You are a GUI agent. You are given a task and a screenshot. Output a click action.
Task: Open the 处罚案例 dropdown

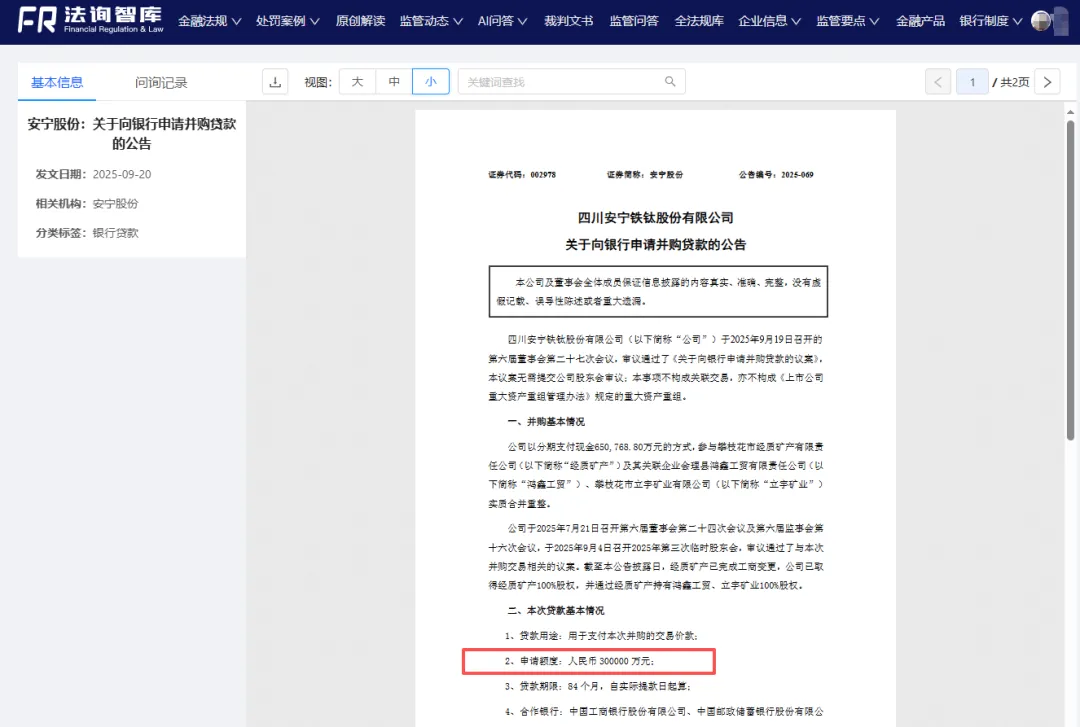coord(287,20)
